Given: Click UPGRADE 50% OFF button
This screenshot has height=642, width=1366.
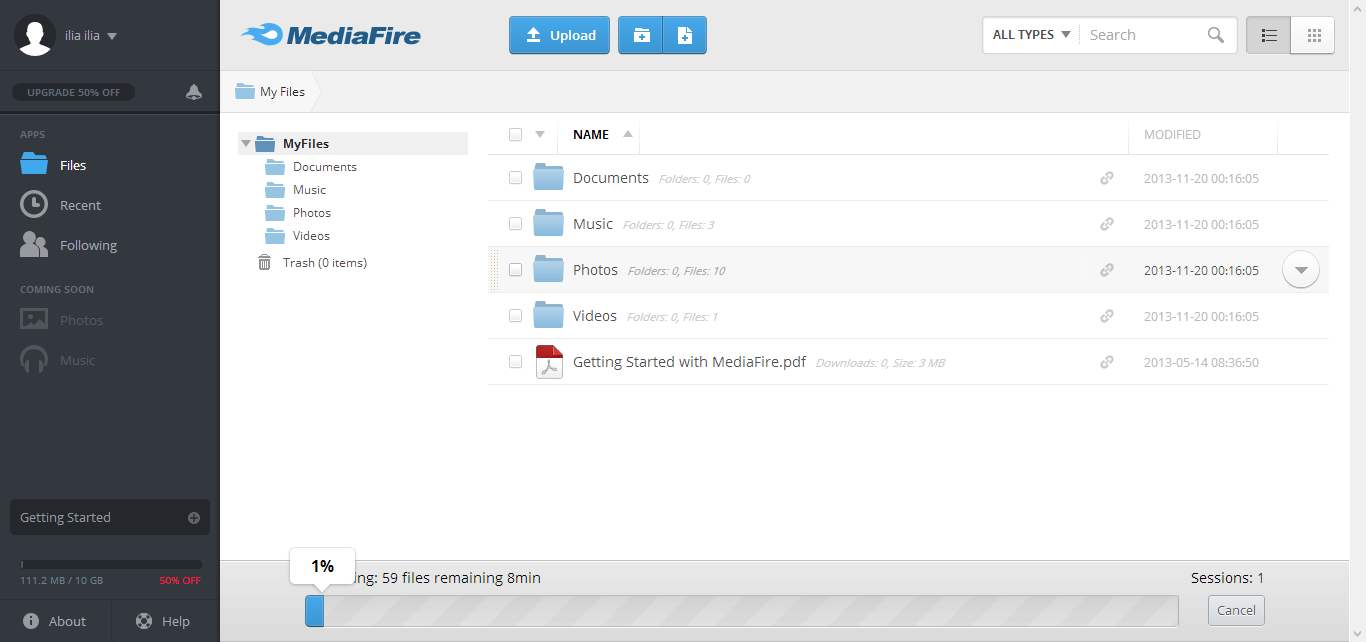Looking at the screenshot, I should pyautogui.click(x=73, y=92).
